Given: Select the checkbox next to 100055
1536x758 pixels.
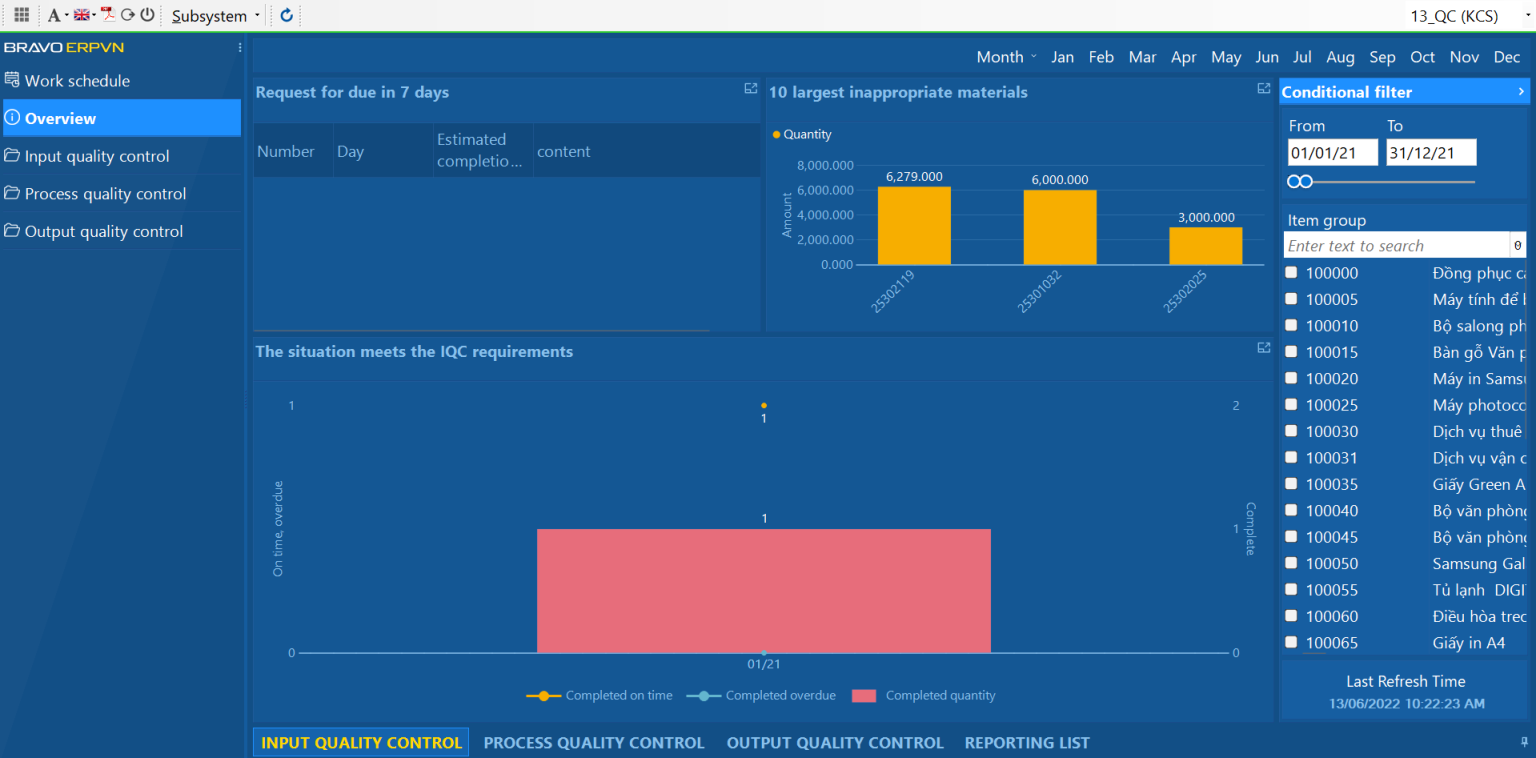Looking at the screenshot, I should pyautogui.click(x=1291, y=590).
